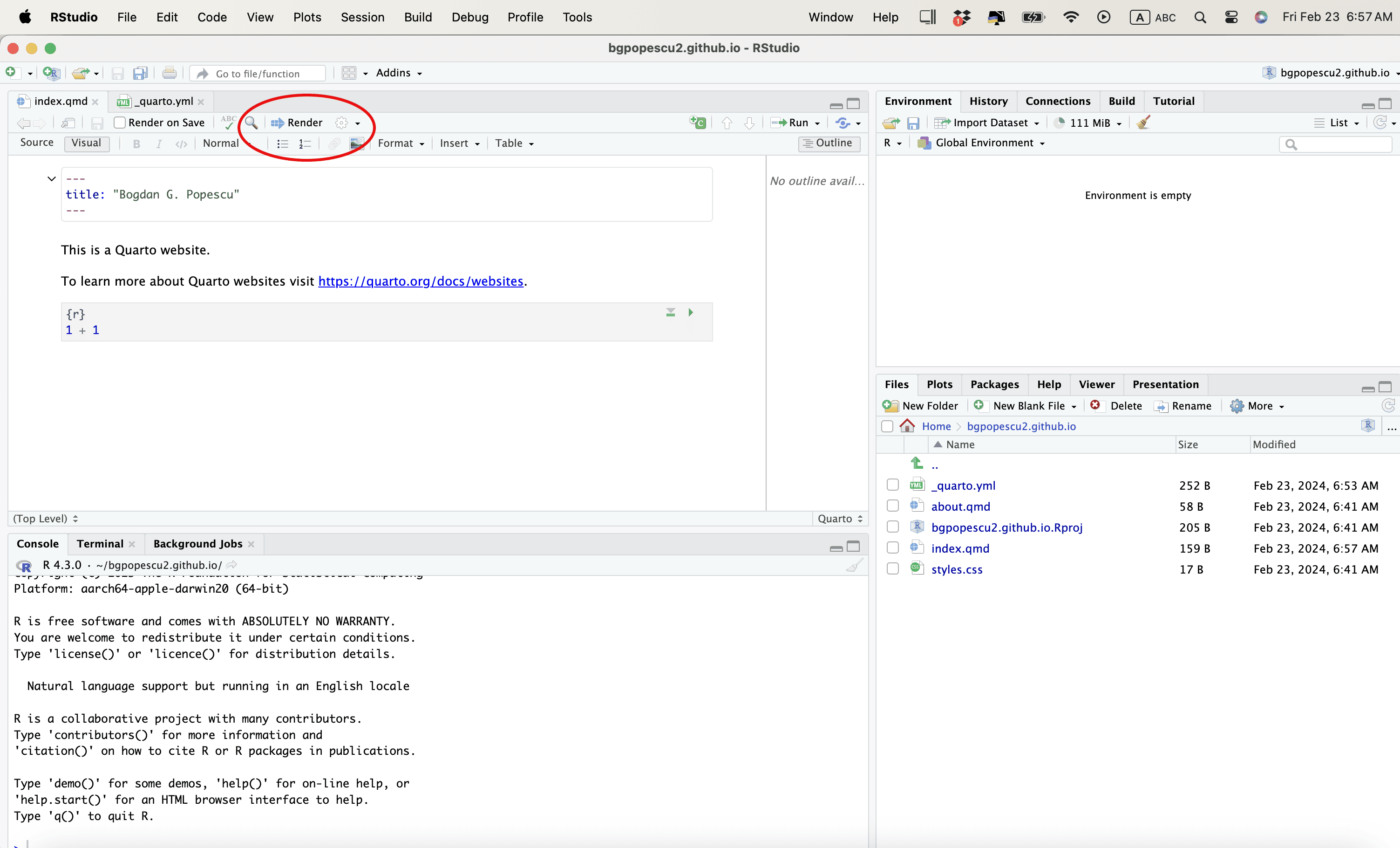Click the find/replace magnifier icon
The image size is (1400, 848).
(x=251, y=123)
